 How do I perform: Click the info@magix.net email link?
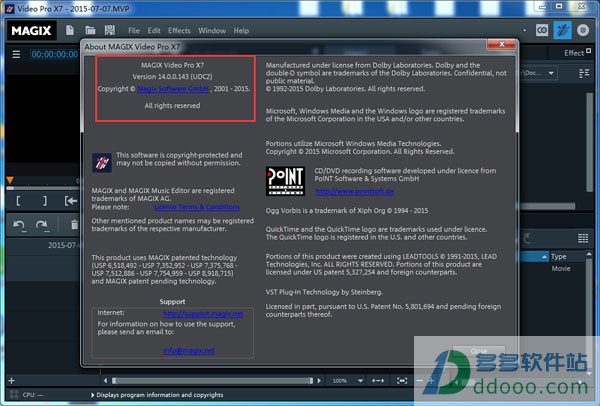[189, 351]
